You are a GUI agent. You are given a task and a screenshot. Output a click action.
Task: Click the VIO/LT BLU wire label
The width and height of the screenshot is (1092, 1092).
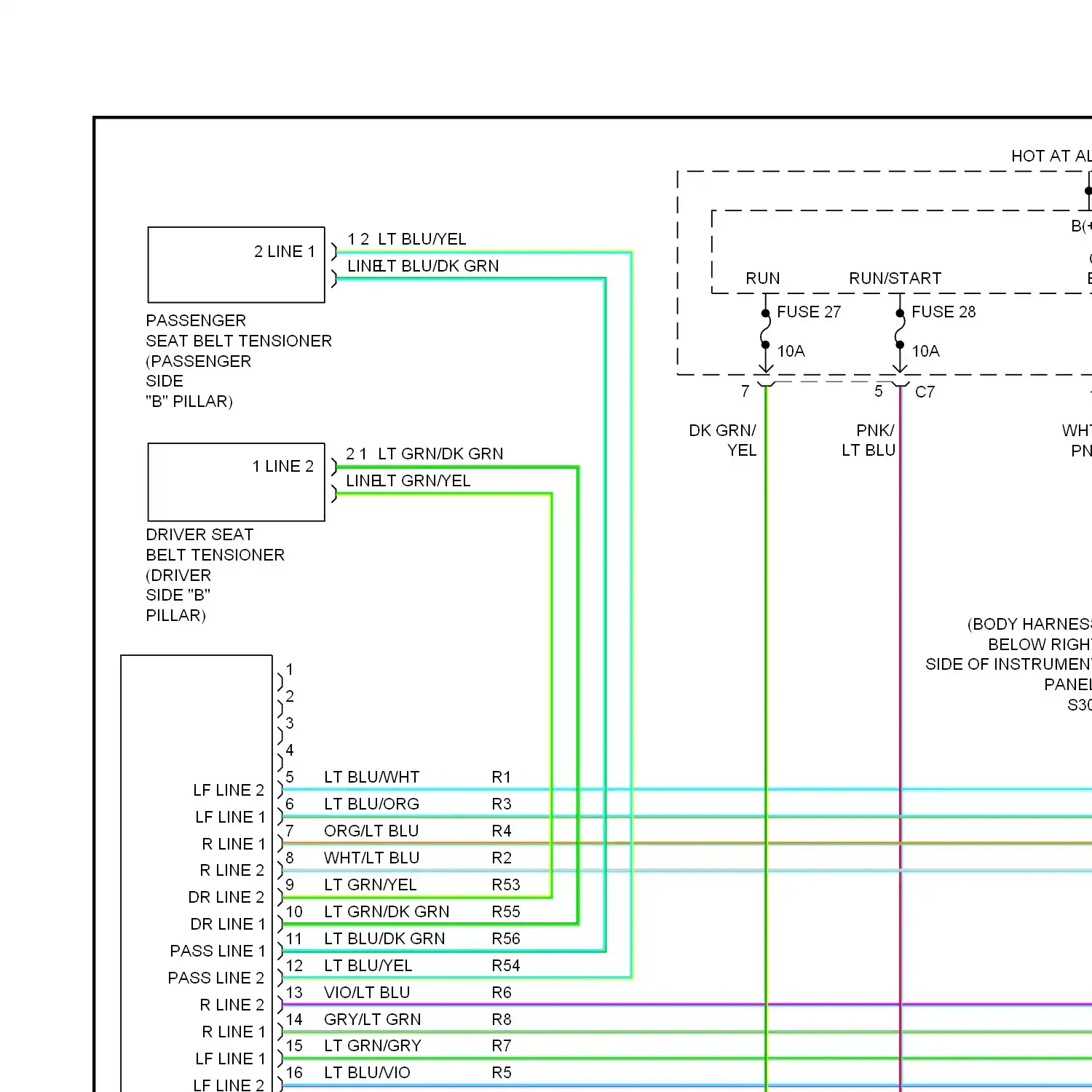[x=367, y=992]
